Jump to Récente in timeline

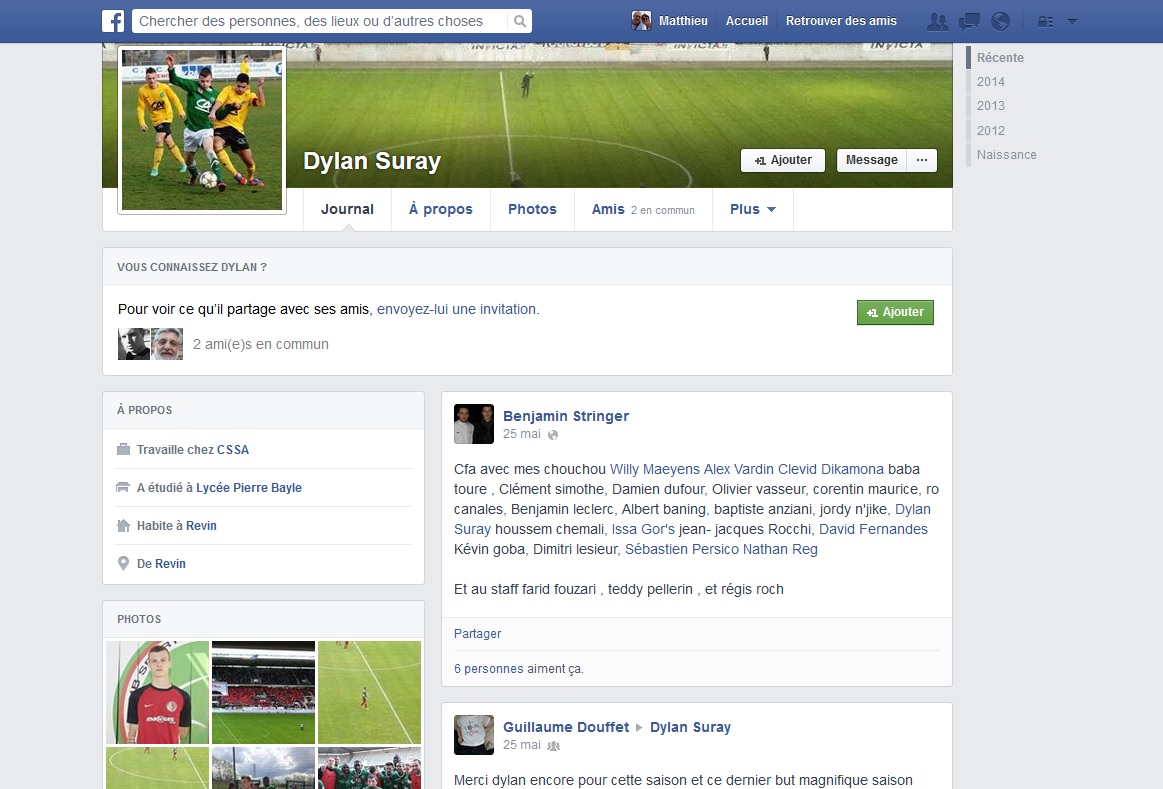tap(1000, 57)
